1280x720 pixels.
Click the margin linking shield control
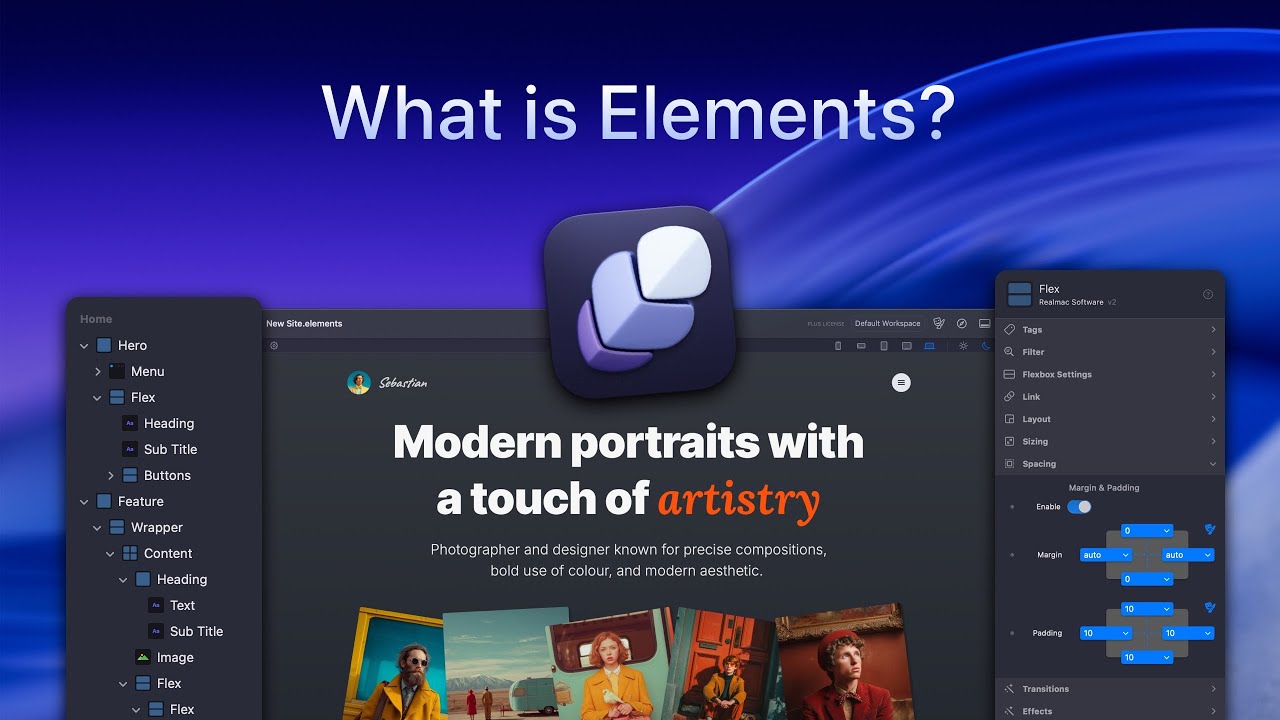(x=1209, y=530)
